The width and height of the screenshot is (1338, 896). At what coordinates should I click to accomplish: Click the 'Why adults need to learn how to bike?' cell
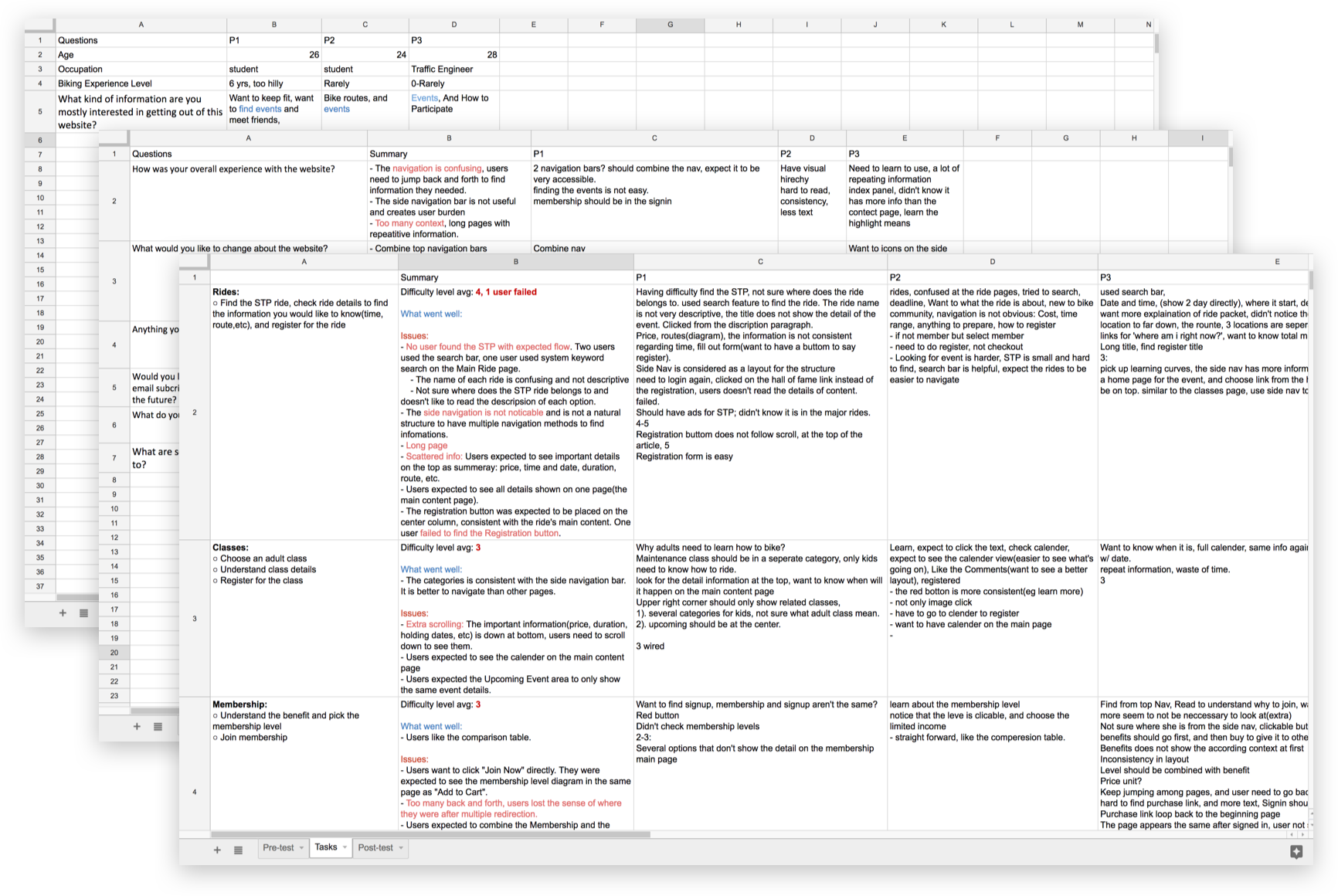pos(760,619)
